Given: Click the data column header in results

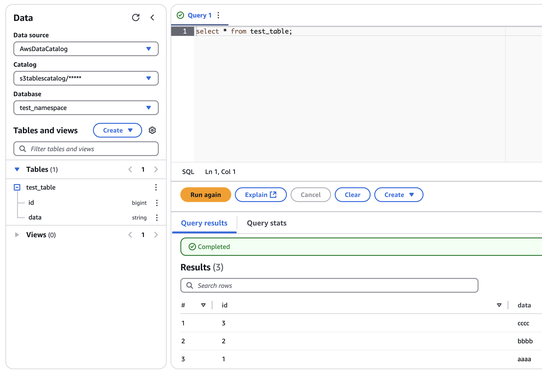Looking at the screenshot, I should [524, 305].
